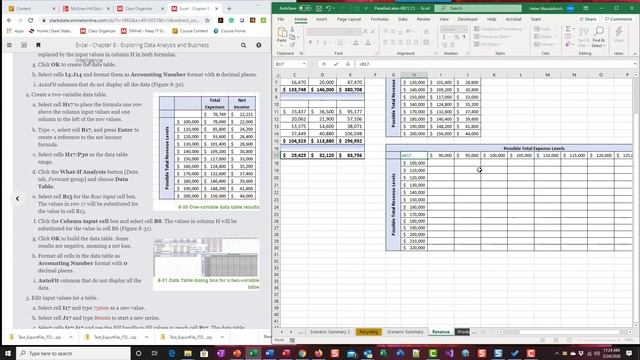Viewport: 640px width, 360px height.
Task: Open Conditional Formatting dropdown
Action: pos(500,29)
